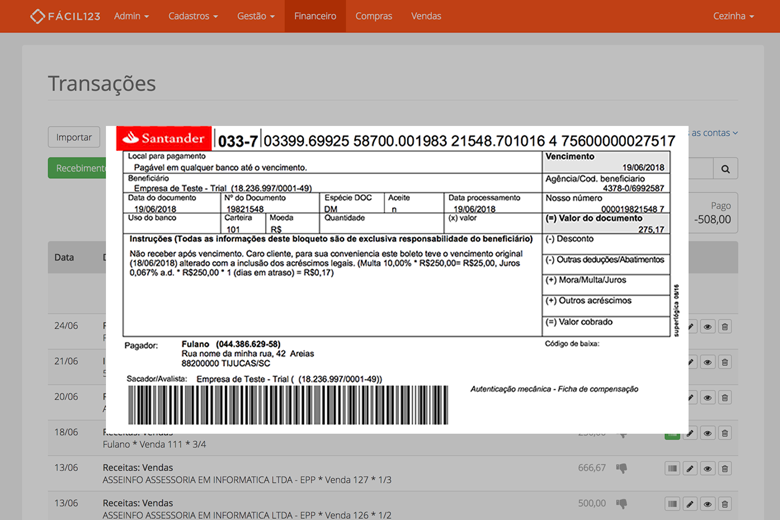Delete the 21/06 transaction with trash icon
This screenshot has height=520, width=780.
click(725, 362)
